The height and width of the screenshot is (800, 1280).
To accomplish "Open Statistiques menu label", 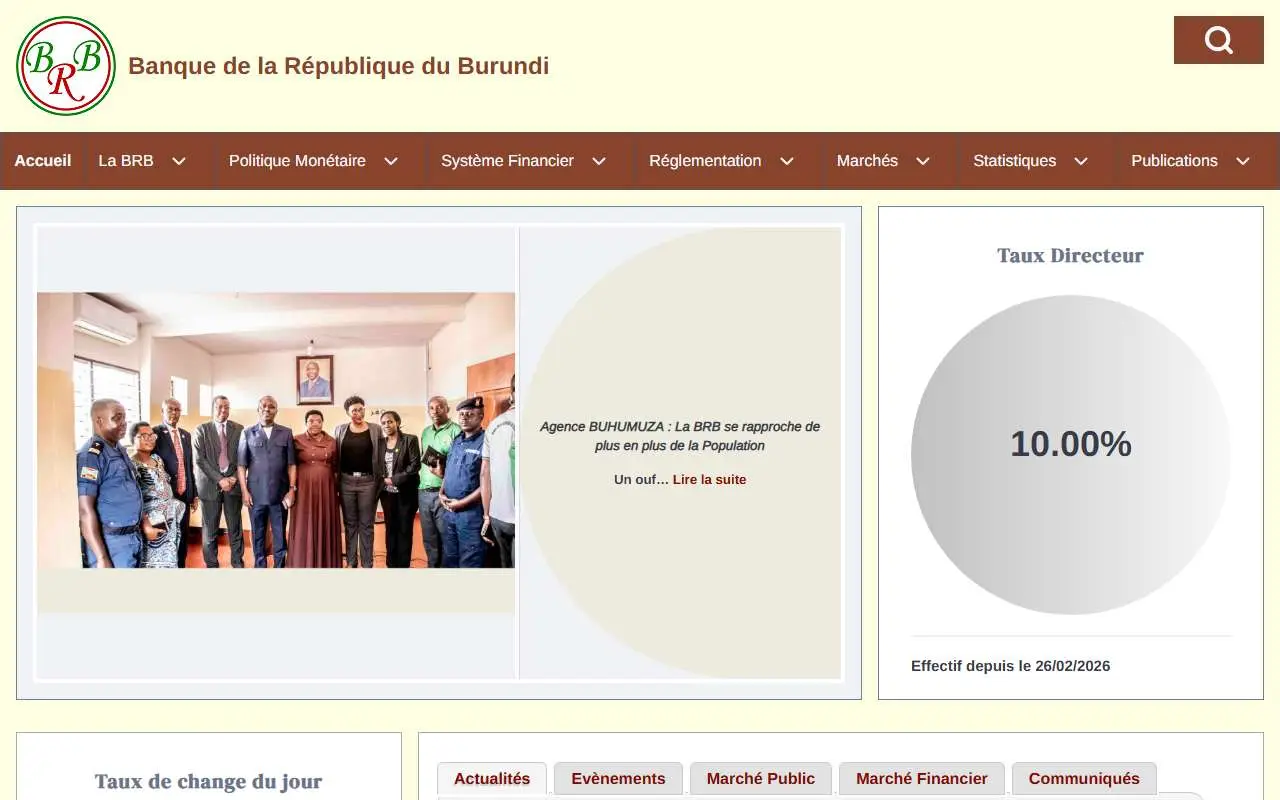I will (x=1014, y=161).
